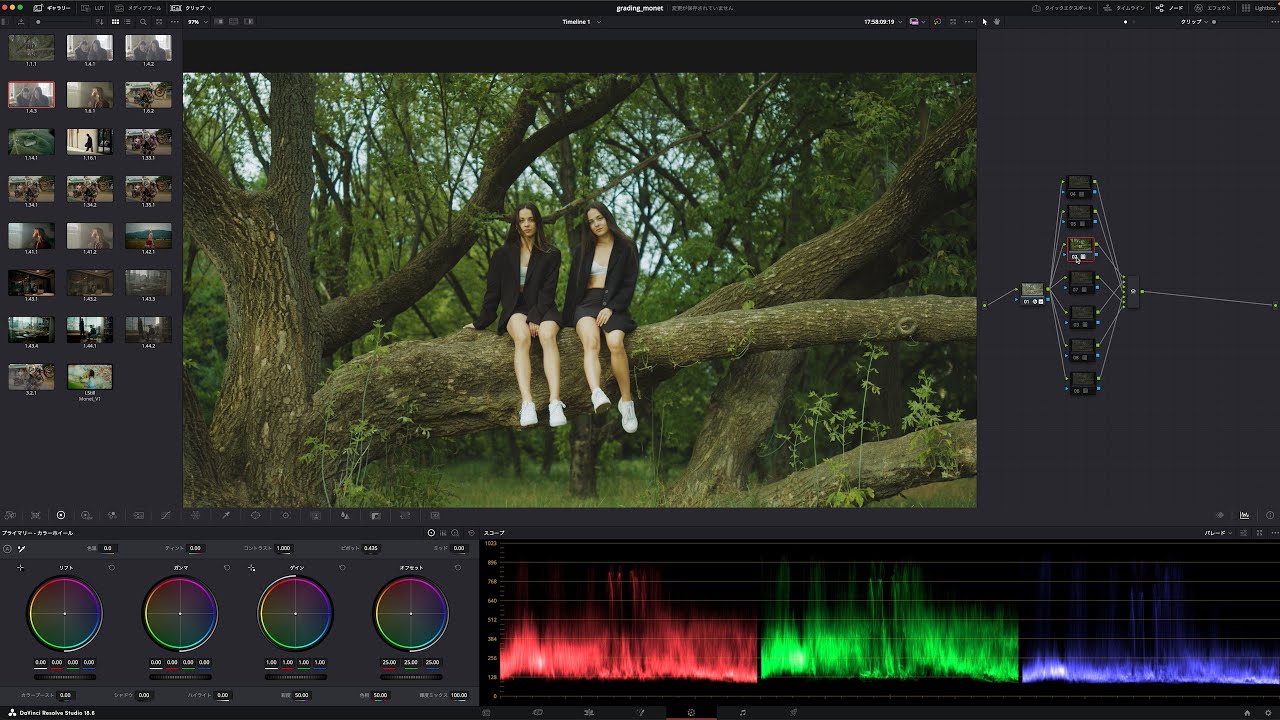The image size is (1280, 720).
Task: Go to the Media page tab
Action: 486,712
